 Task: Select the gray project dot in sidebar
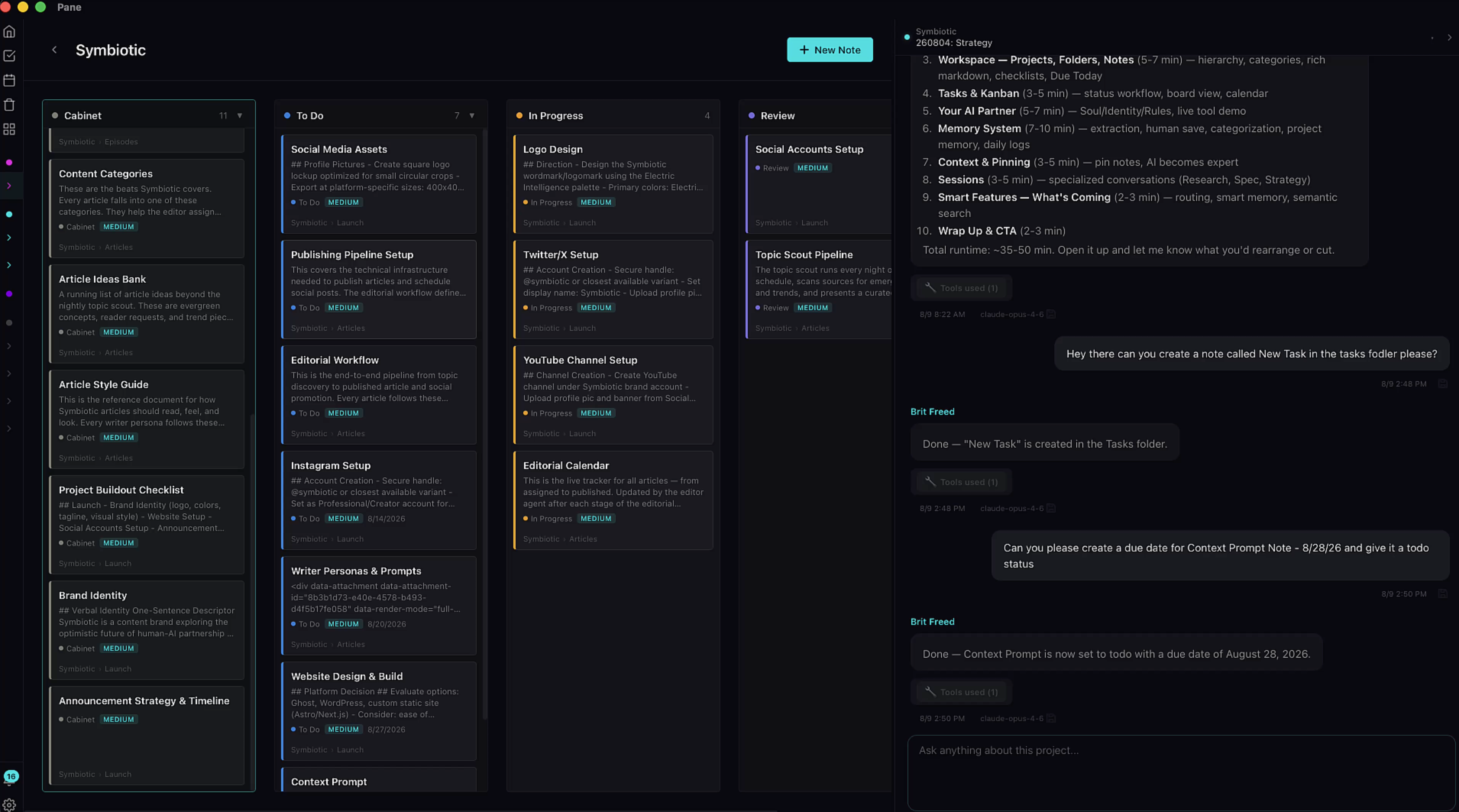point(9,323)
